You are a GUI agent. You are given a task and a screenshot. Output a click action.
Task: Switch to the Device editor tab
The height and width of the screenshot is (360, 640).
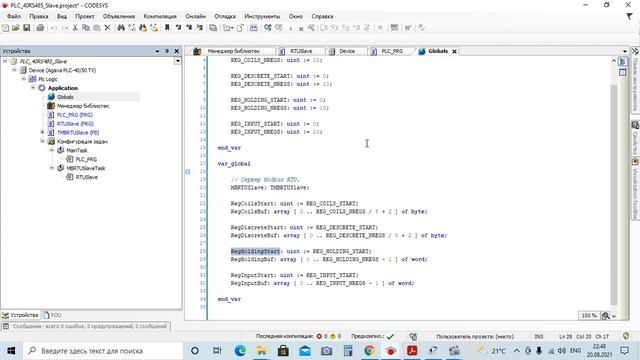[347, 51]
